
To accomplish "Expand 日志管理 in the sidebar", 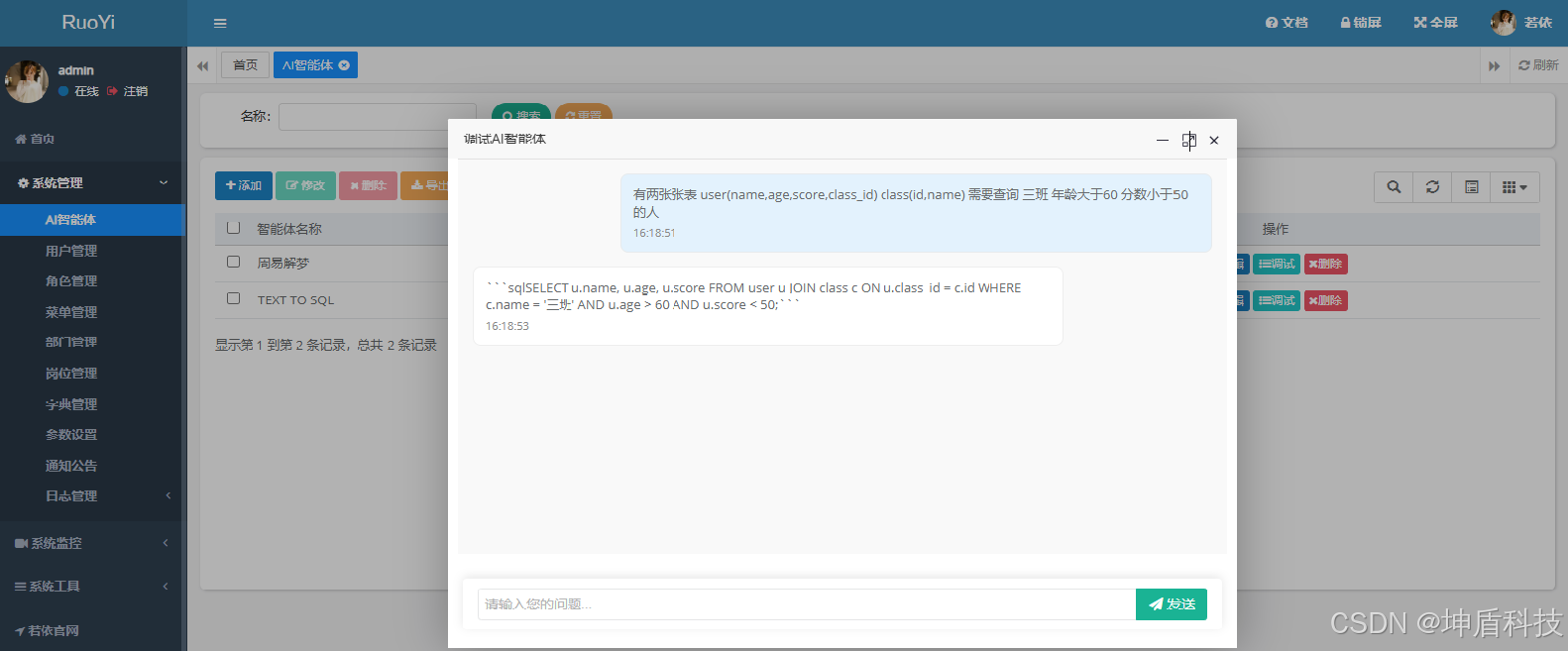I will [x=92, y=496].
